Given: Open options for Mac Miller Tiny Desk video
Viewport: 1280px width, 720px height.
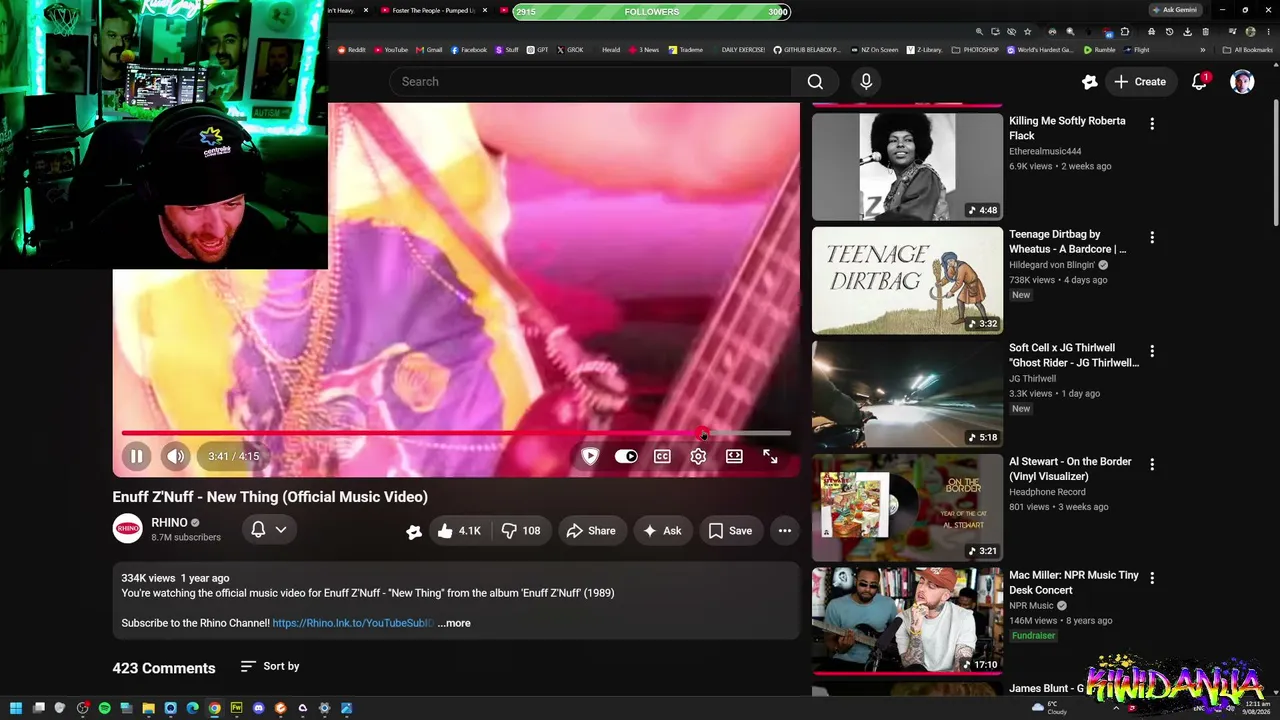Looking at the screenshot, I should (1152, 578).
